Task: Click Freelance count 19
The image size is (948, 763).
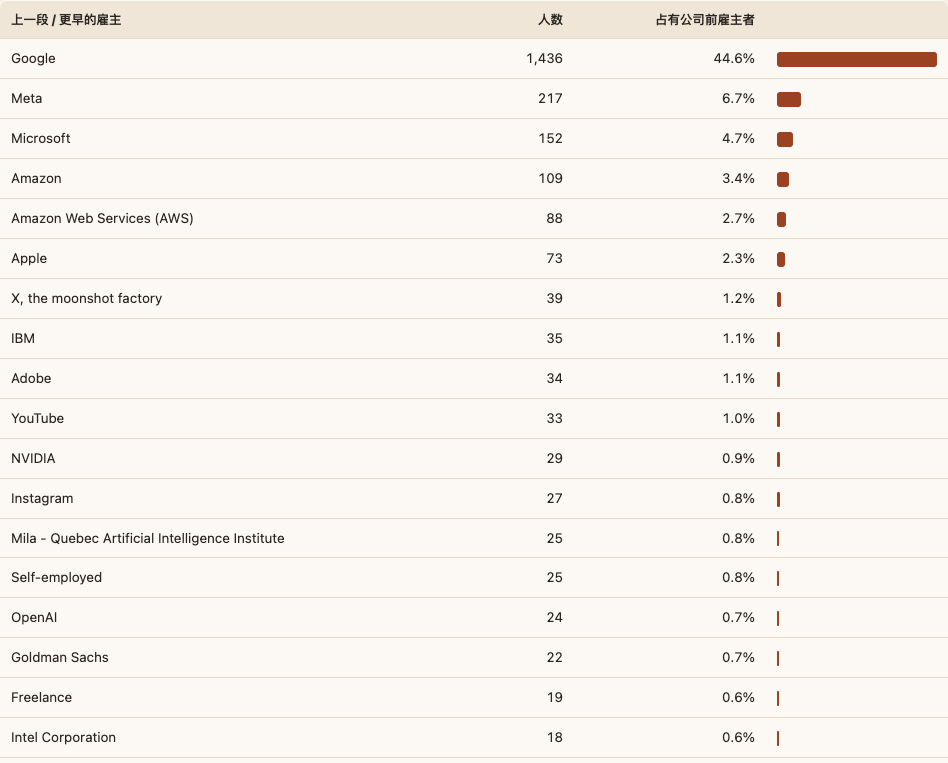Action: [x=554, y=697]
